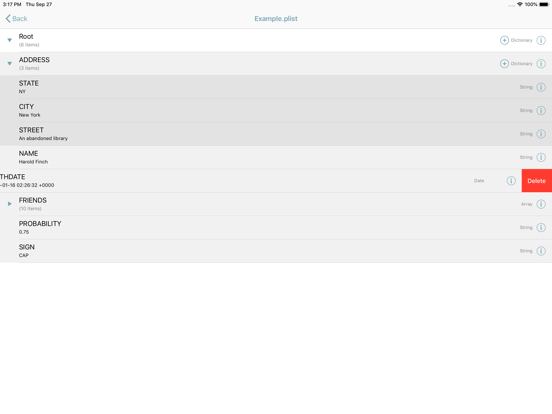Collapse the ADDRESS dictionary triangle
Image resolution: width=552 pixels, height=414 pixels.
coord(10,64)
